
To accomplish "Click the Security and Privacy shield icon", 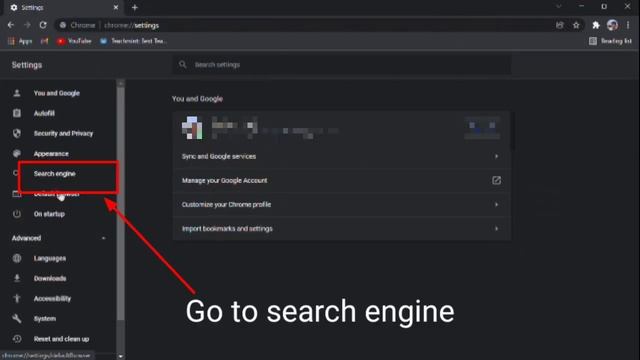I will [x=17, y=133].
